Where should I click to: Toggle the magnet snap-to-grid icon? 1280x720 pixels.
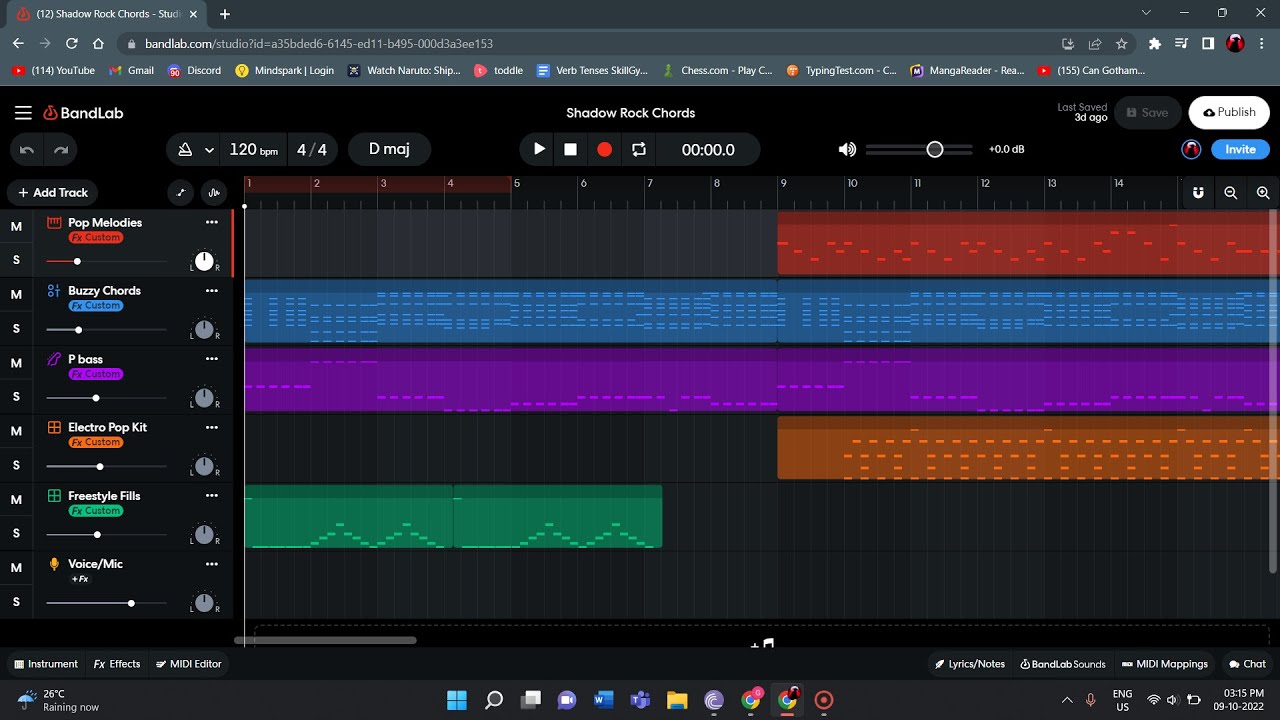coord(1198,193)
